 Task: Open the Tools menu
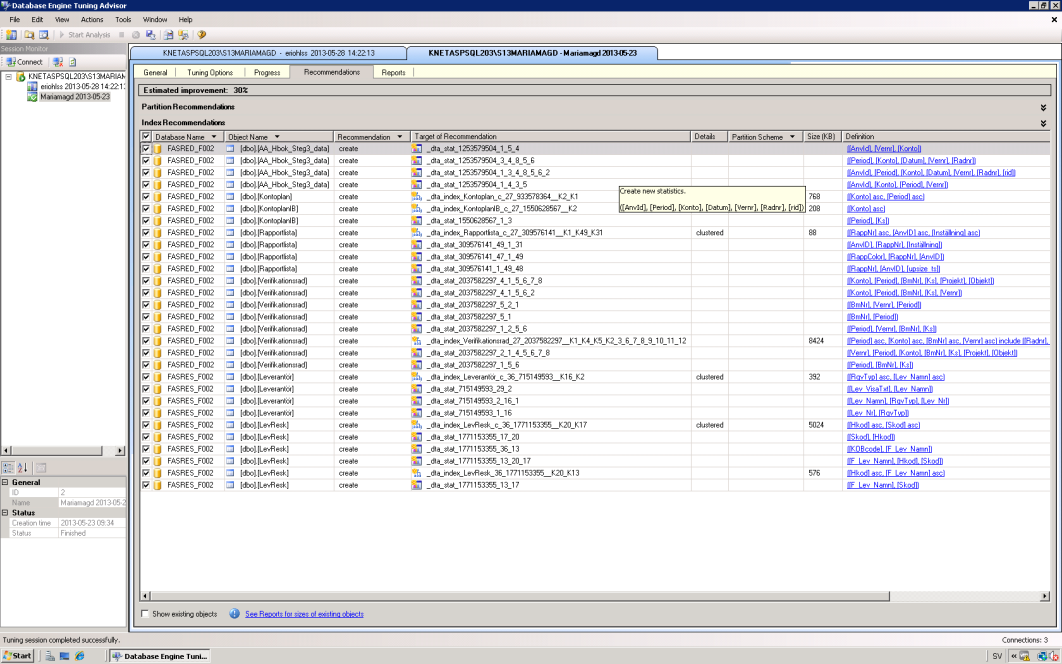pyautogui.click(x=123, y=20)
